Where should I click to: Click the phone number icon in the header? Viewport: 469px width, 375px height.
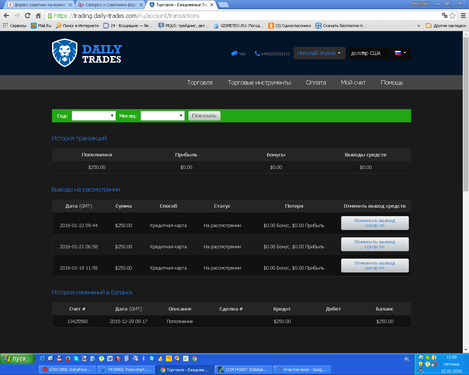point(257,54)
